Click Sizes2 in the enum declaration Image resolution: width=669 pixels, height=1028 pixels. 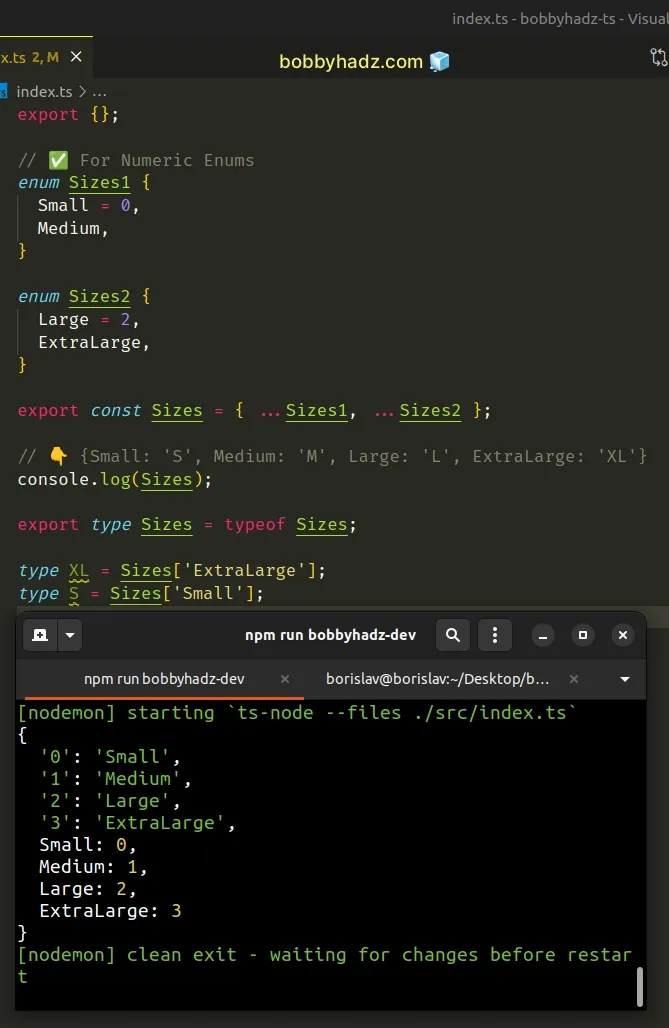click(100, 296)
